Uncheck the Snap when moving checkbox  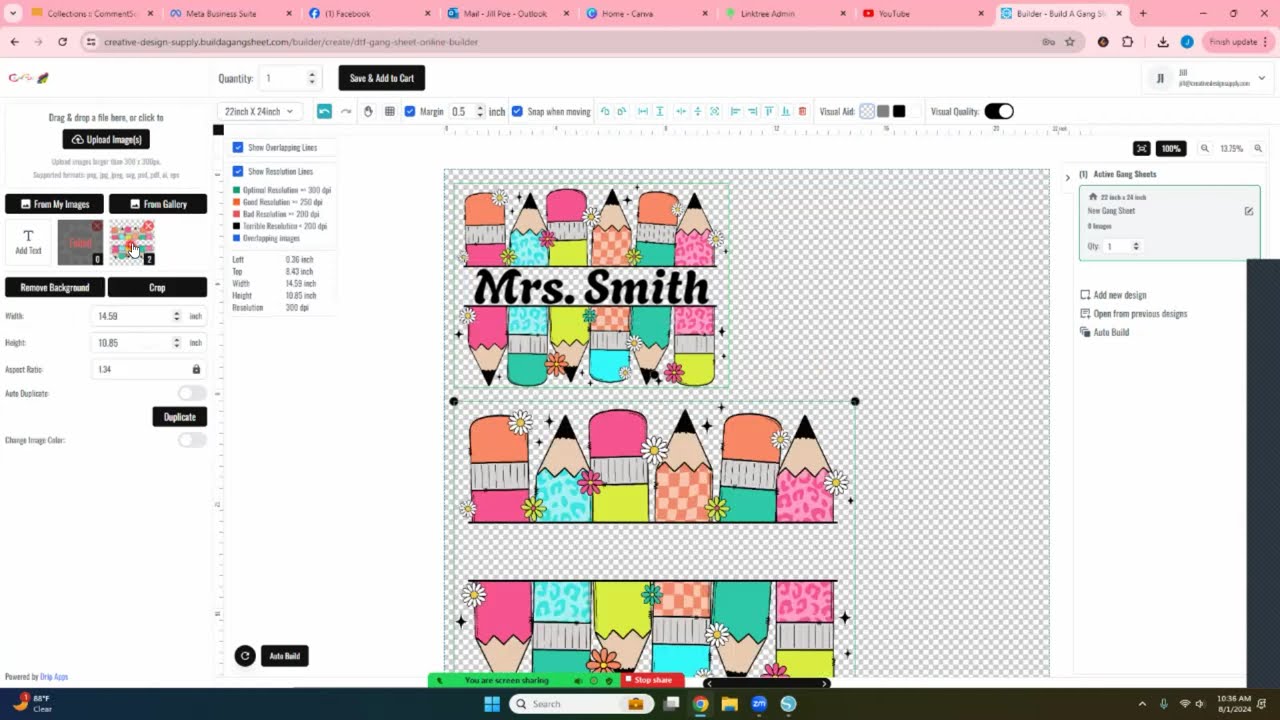coord(517,111)
